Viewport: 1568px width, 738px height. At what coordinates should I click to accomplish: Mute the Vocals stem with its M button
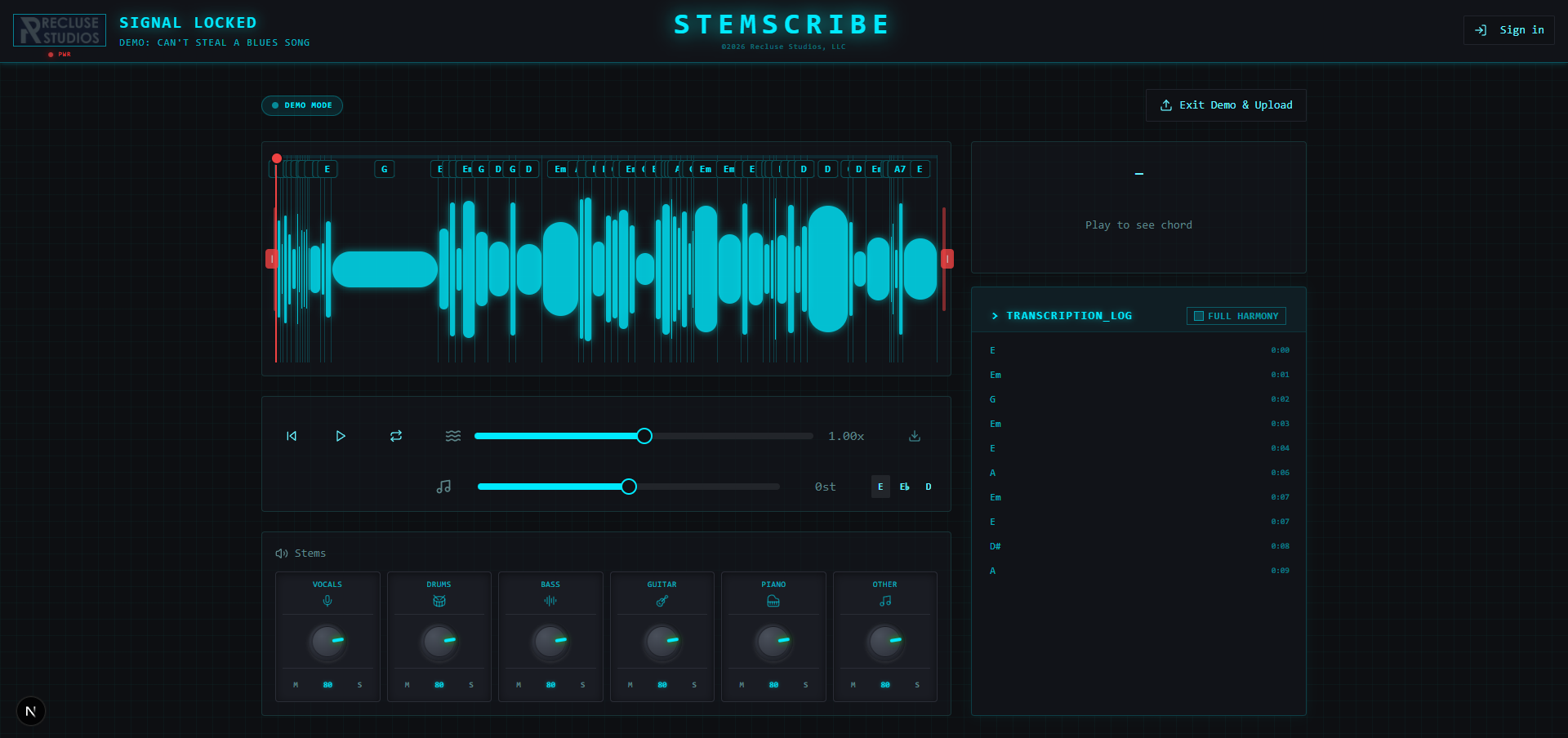(296, 685)
